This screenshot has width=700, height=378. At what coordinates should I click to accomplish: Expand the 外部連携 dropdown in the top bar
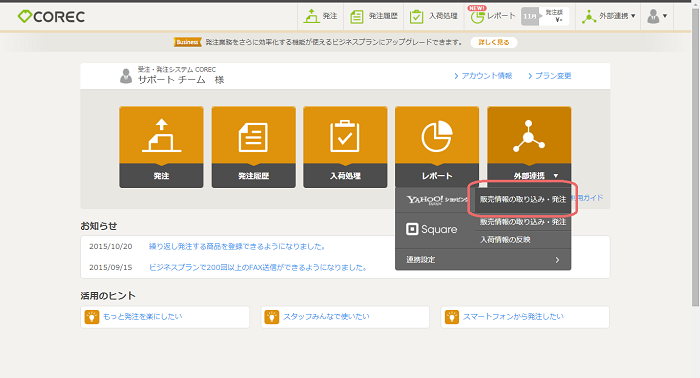[x=608, y=16]
